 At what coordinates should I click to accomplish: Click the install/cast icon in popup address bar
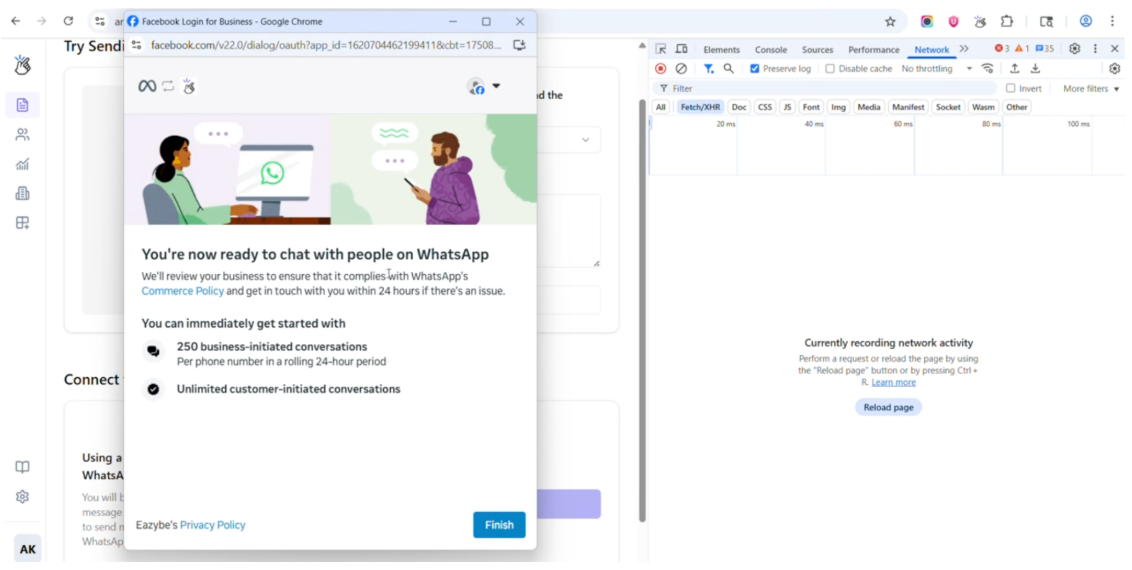(x=519, y=45)
